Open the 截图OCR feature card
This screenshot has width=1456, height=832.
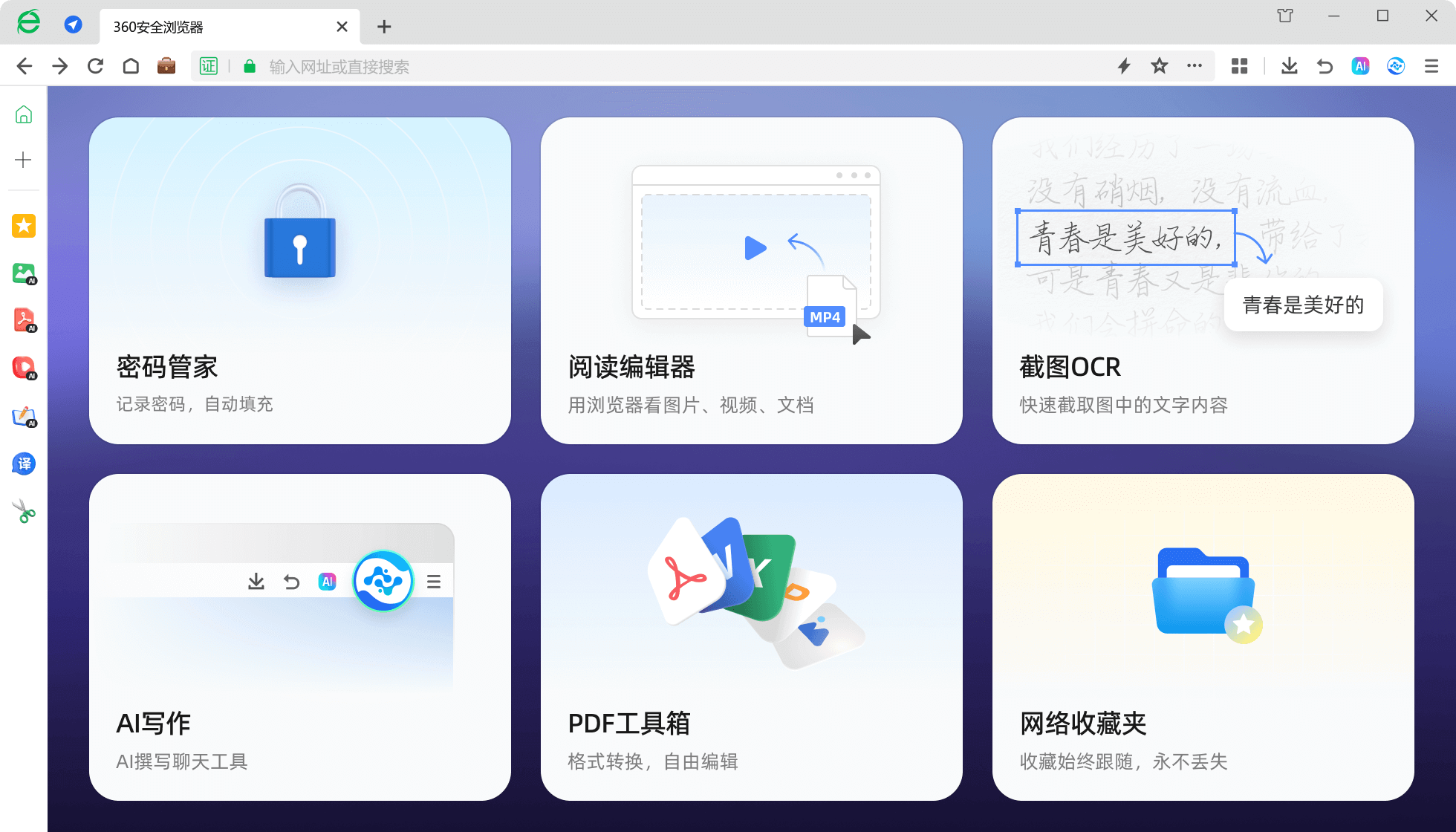(x=1203, y=281)
